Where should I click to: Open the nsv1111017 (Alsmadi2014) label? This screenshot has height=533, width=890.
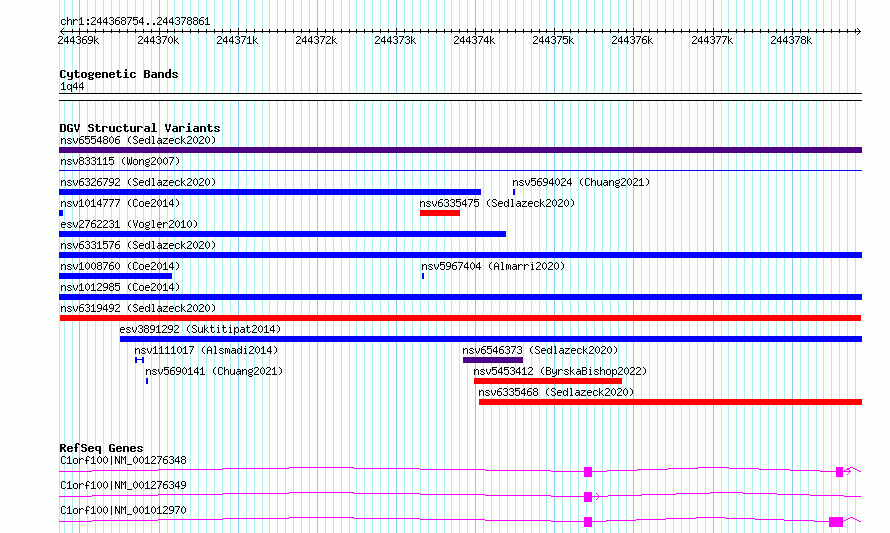[206, 350]
